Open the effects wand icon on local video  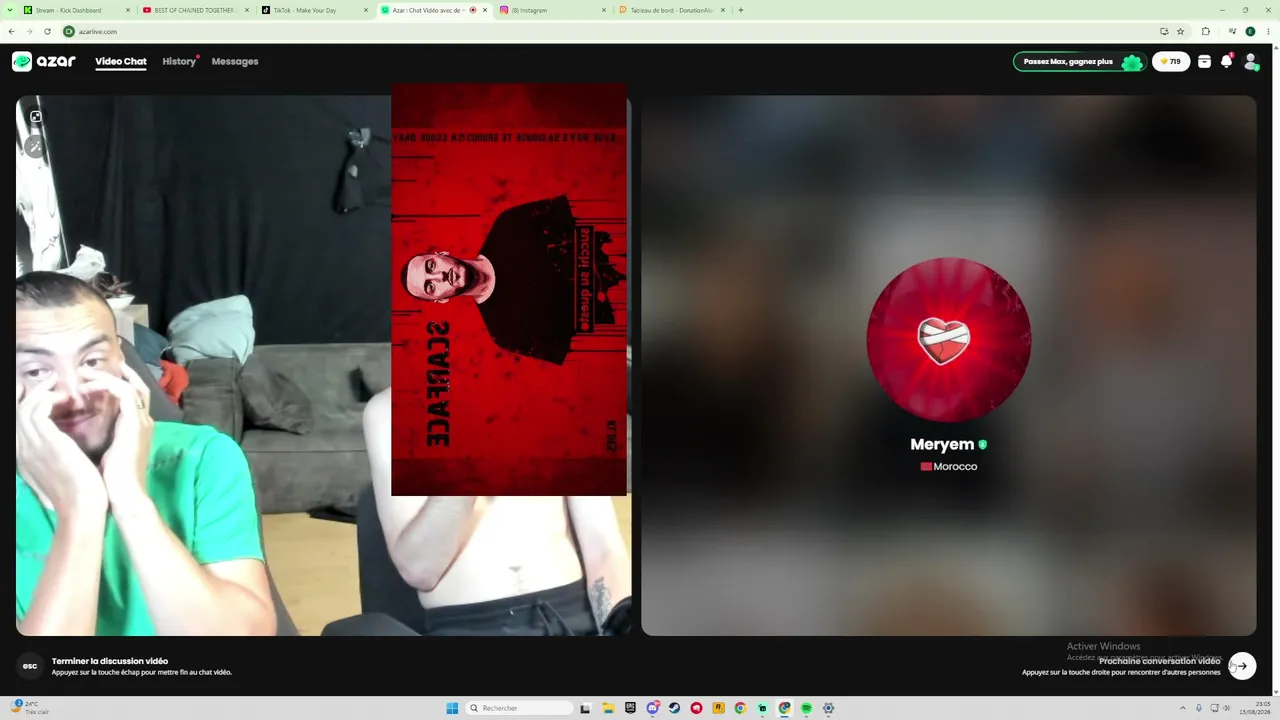tap(35, 147)
